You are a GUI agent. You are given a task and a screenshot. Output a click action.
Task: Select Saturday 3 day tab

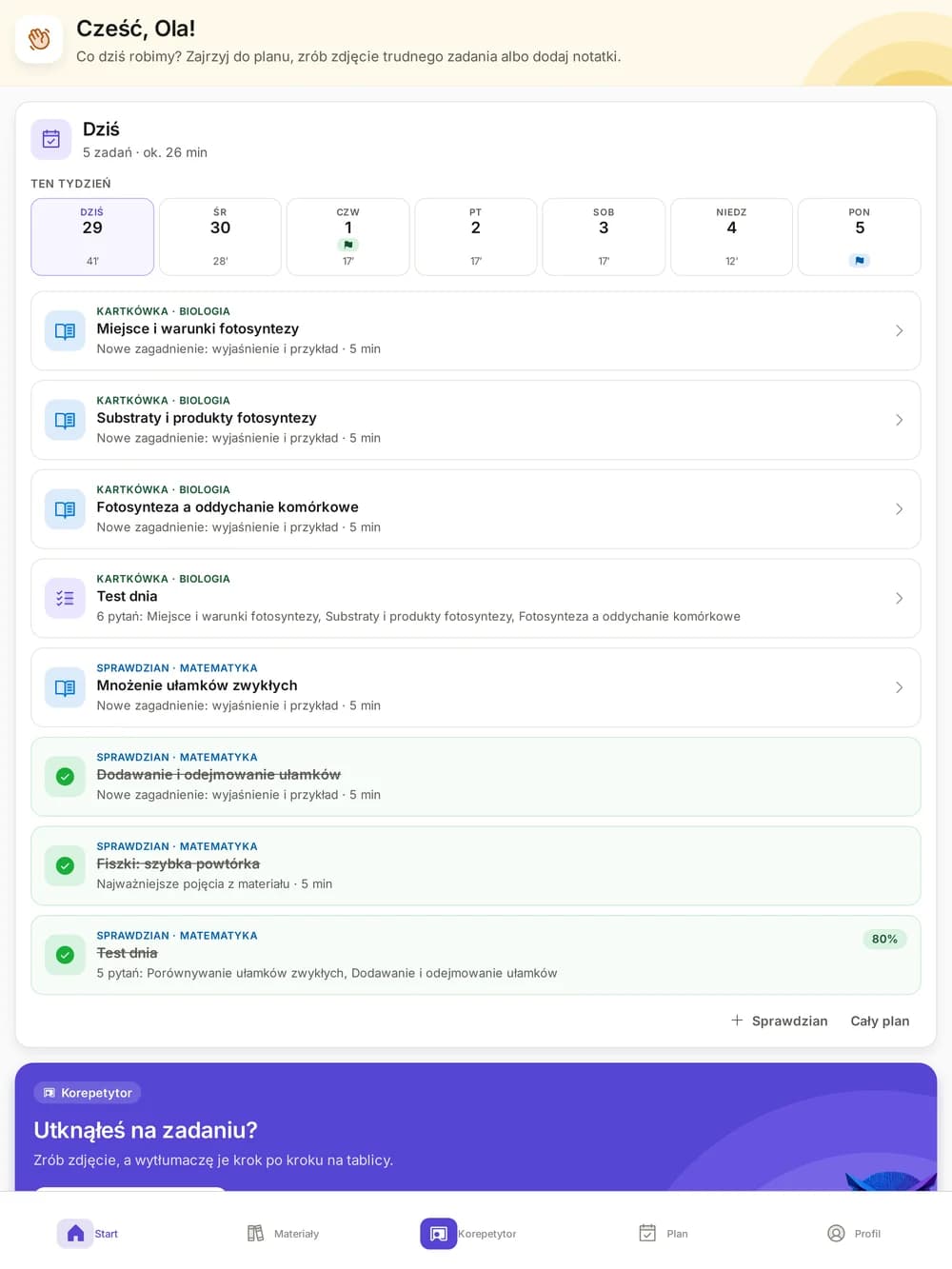pos(604,237)
